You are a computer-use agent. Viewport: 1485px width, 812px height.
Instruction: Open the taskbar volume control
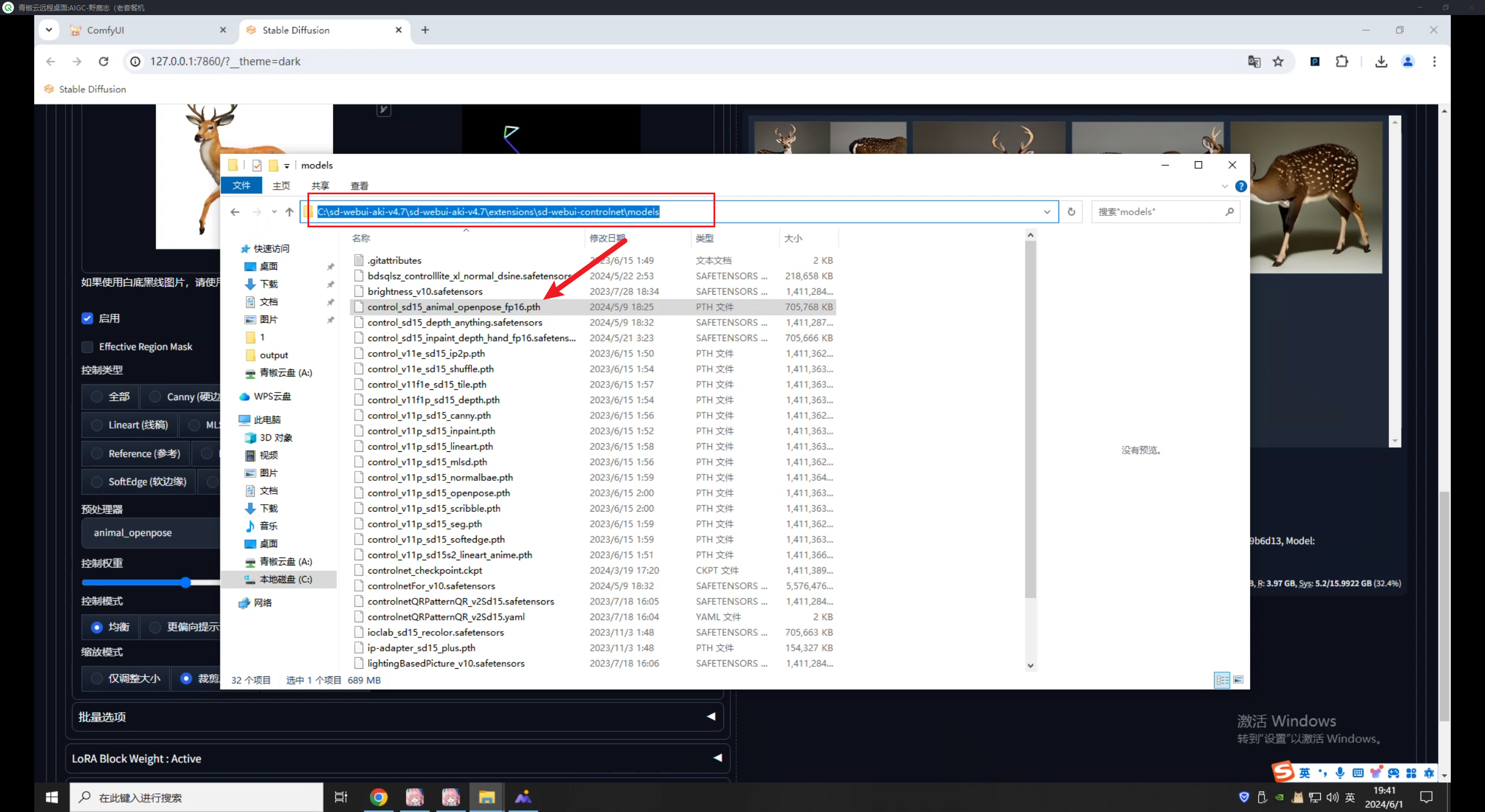(1332, 797)
